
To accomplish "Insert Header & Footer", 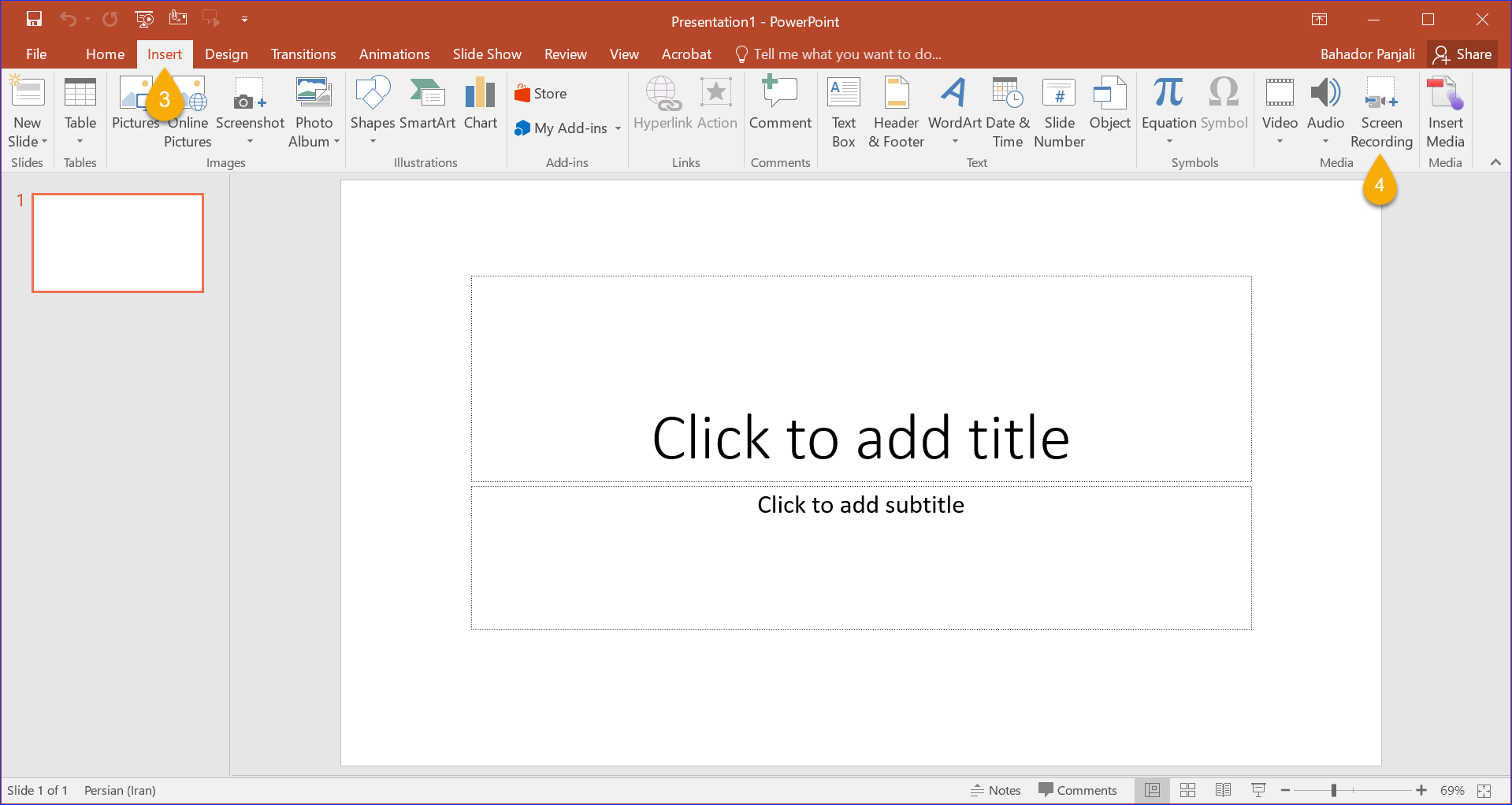I will pos(896,112).
